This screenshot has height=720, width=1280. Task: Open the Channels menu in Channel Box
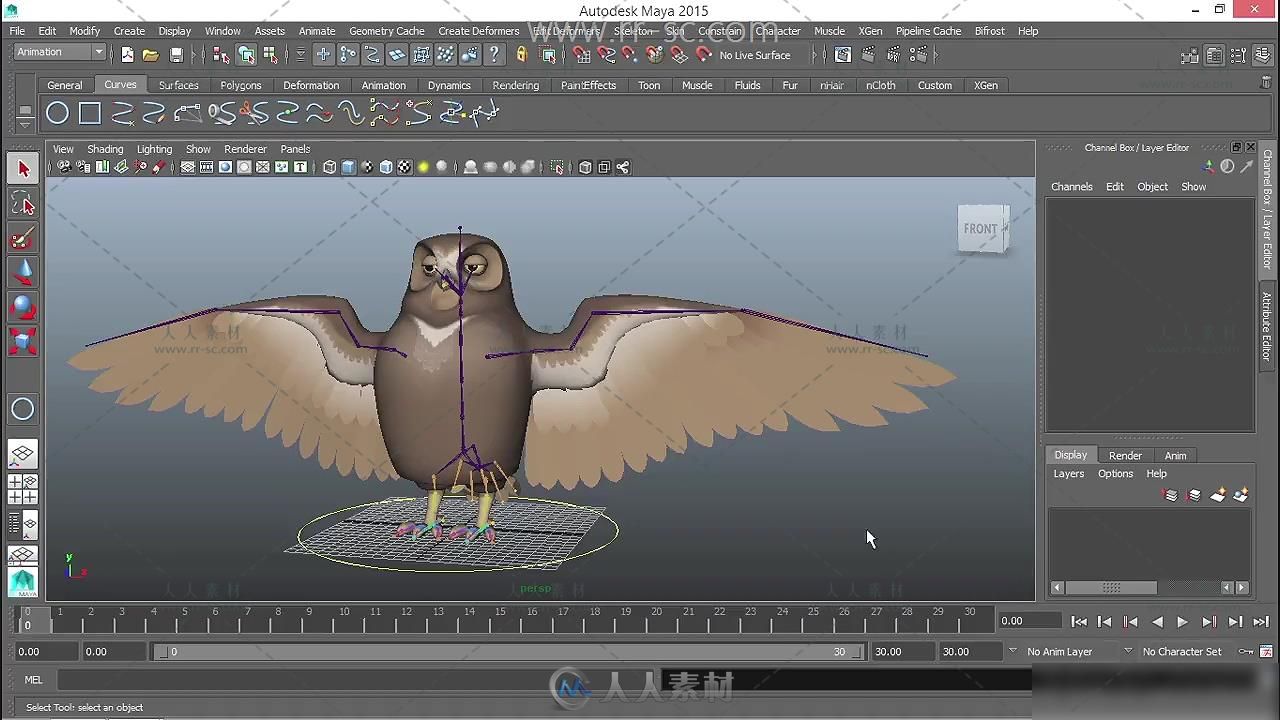click(1071, 187)
